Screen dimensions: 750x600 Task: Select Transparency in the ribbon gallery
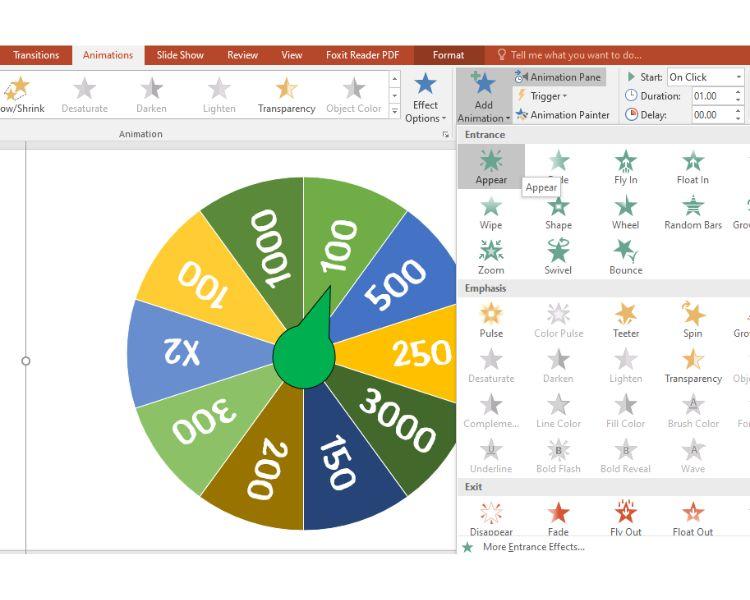click(x=287, y=95)
